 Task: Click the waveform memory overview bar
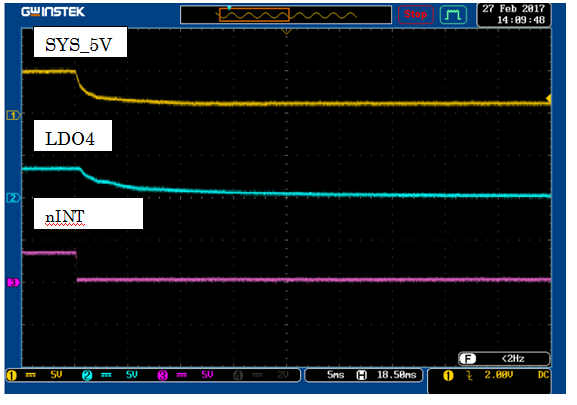click(x=286, y=15)
